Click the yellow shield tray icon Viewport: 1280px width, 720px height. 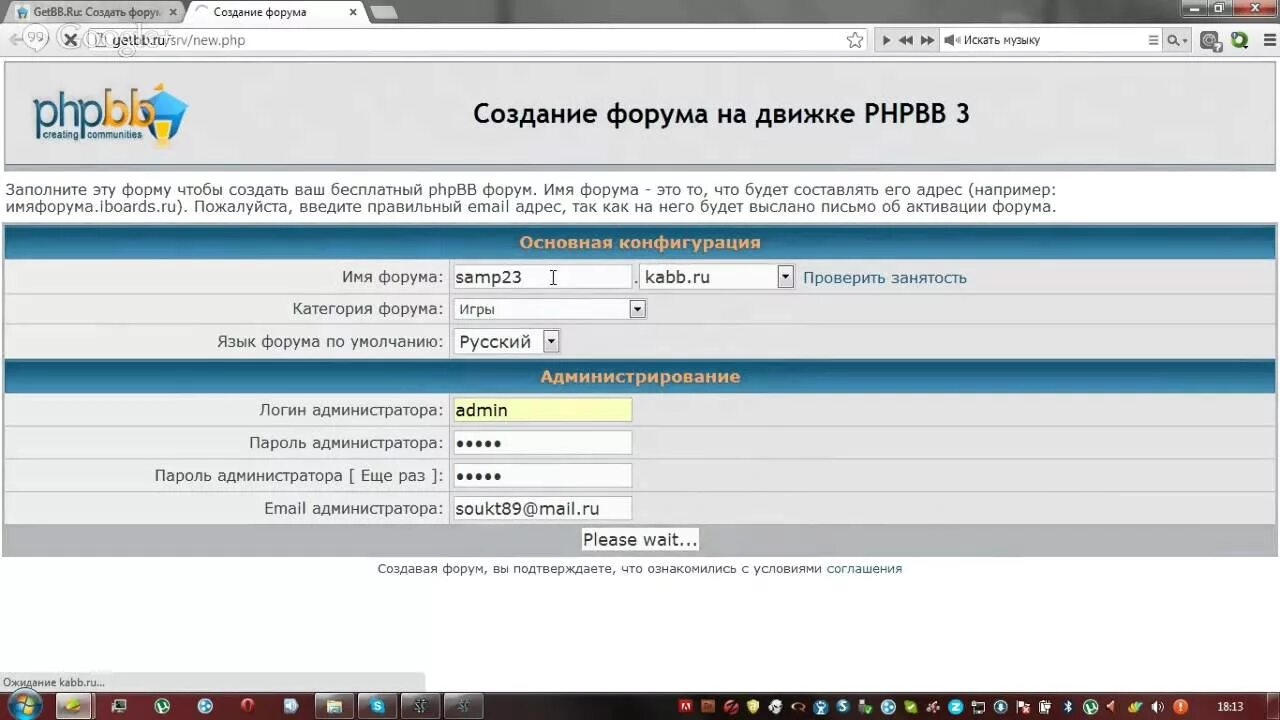753,706
